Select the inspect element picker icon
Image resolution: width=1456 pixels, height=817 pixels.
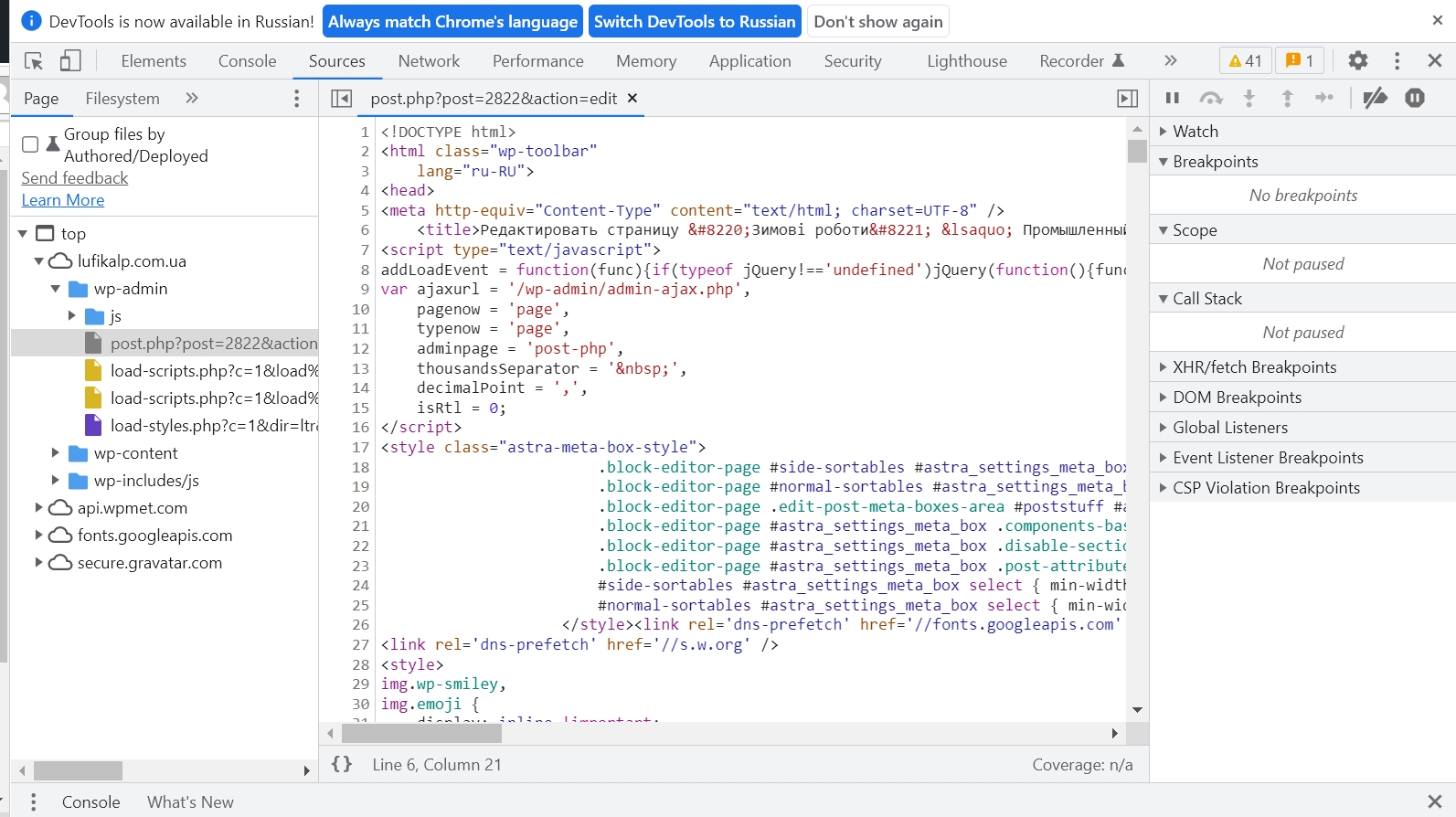coord(34,61)
